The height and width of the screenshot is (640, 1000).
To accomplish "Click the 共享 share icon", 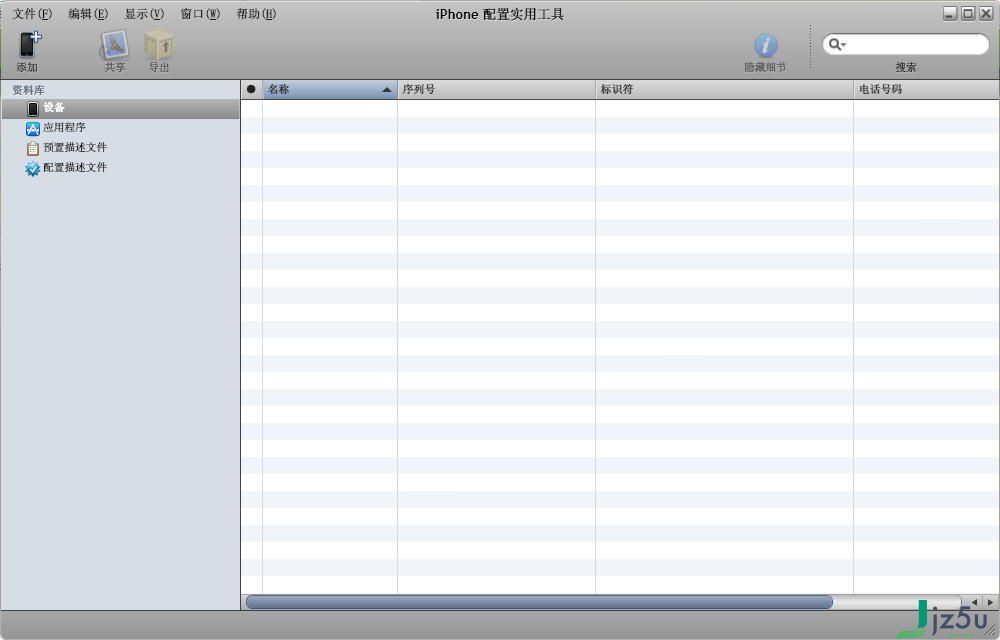I will 115,45.
